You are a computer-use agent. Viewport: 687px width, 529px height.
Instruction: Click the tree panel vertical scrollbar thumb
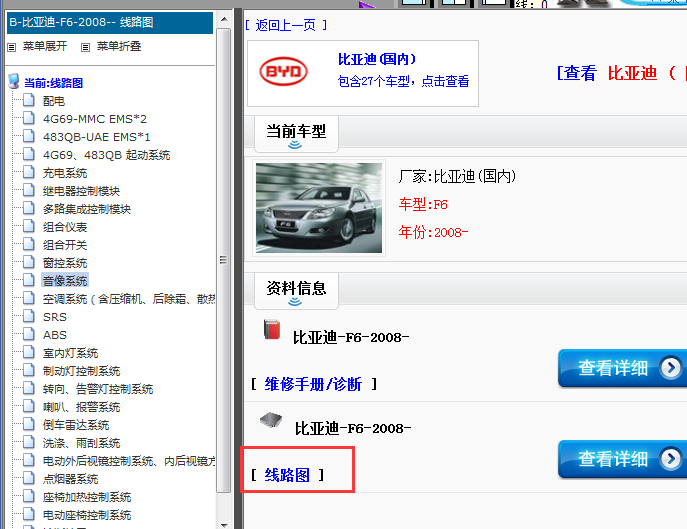click(223, 260)
